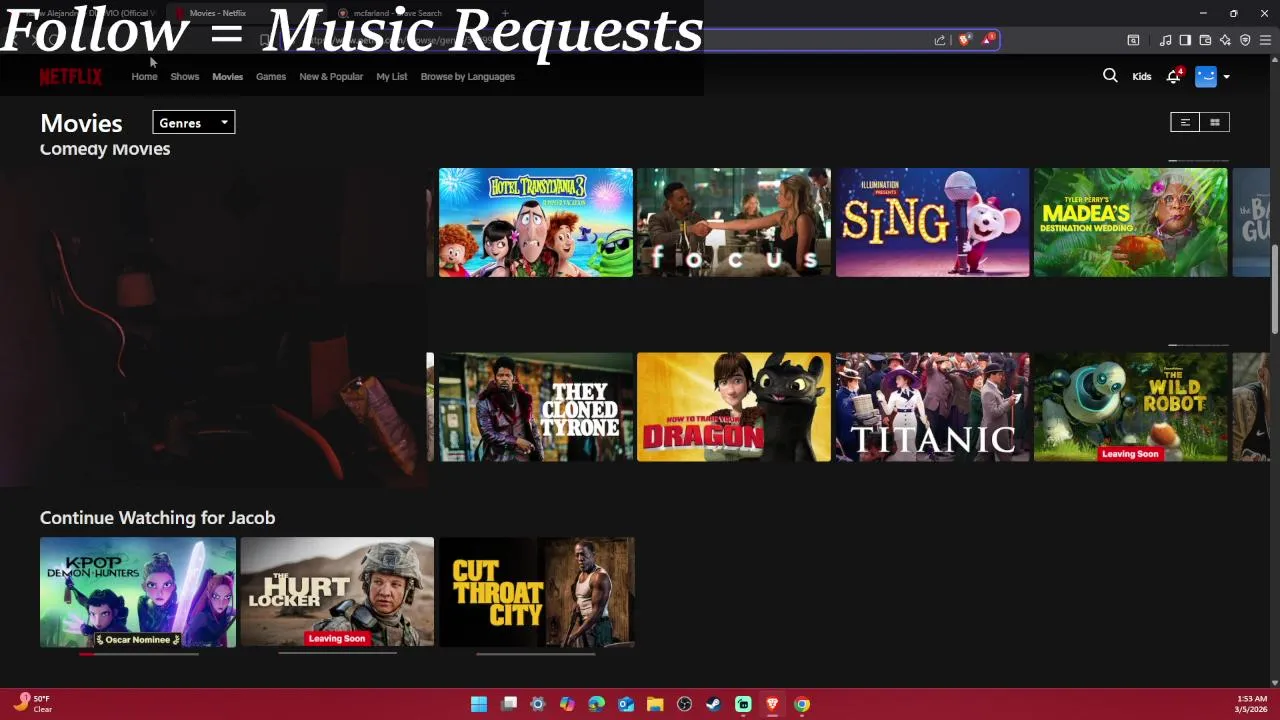Open Microsoft Copilot on taskbar

coord(567,704)
